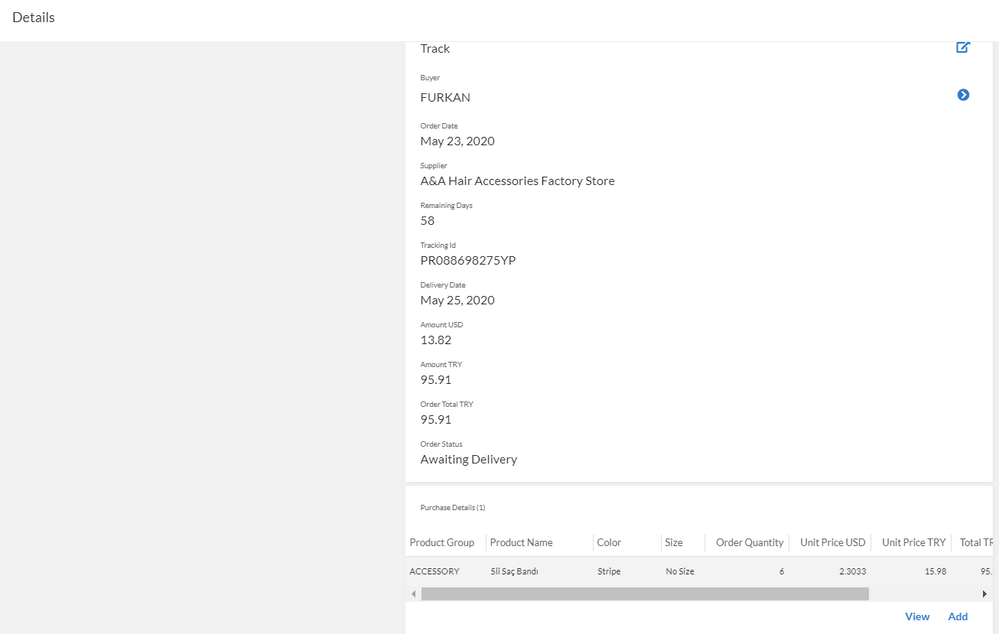Click the No Size cell
999x634 pixels.
(x=680, y=572)
